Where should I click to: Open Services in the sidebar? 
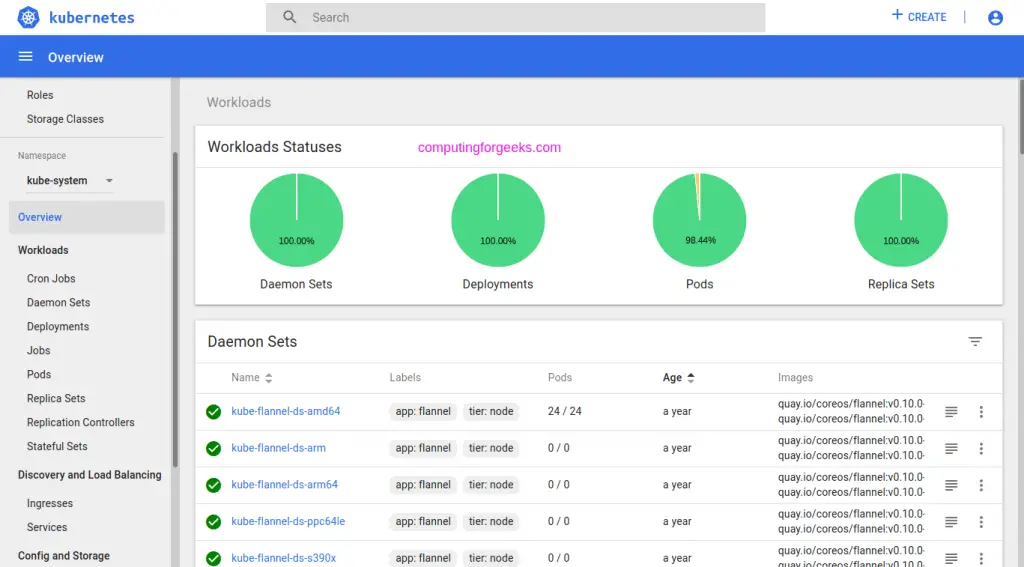(x=47, y=527)
